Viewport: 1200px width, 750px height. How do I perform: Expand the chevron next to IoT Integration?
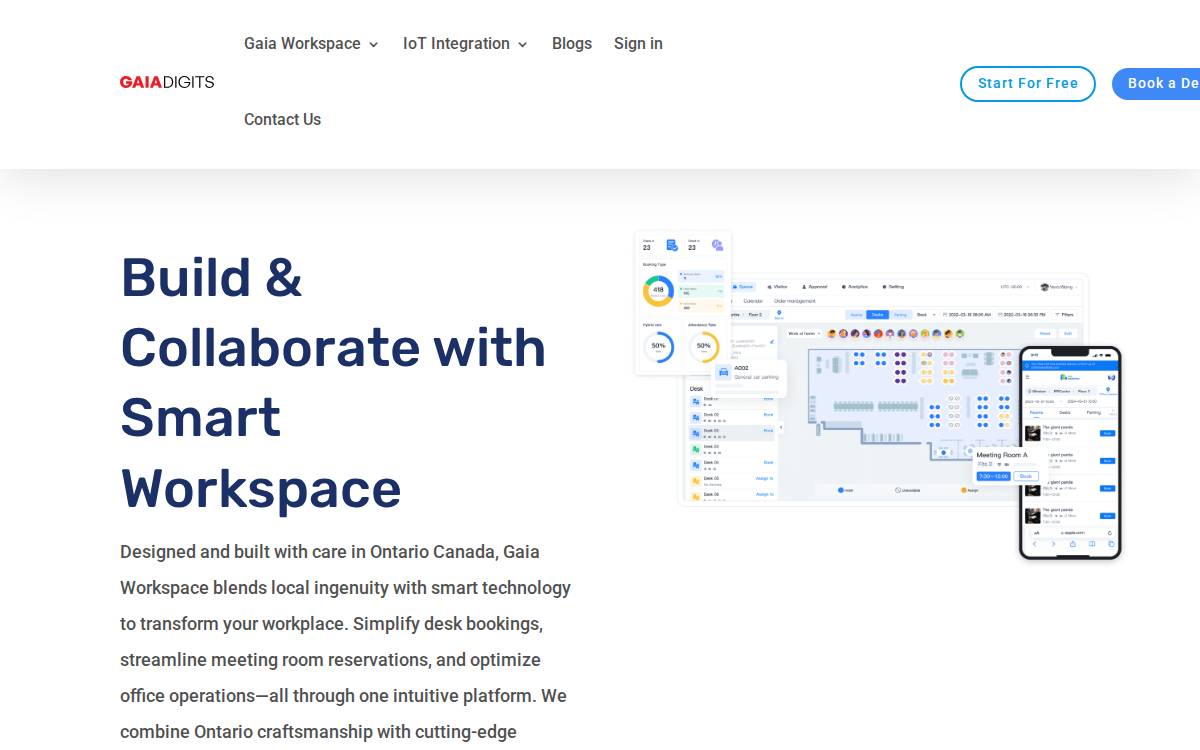(x=522, y=45)
